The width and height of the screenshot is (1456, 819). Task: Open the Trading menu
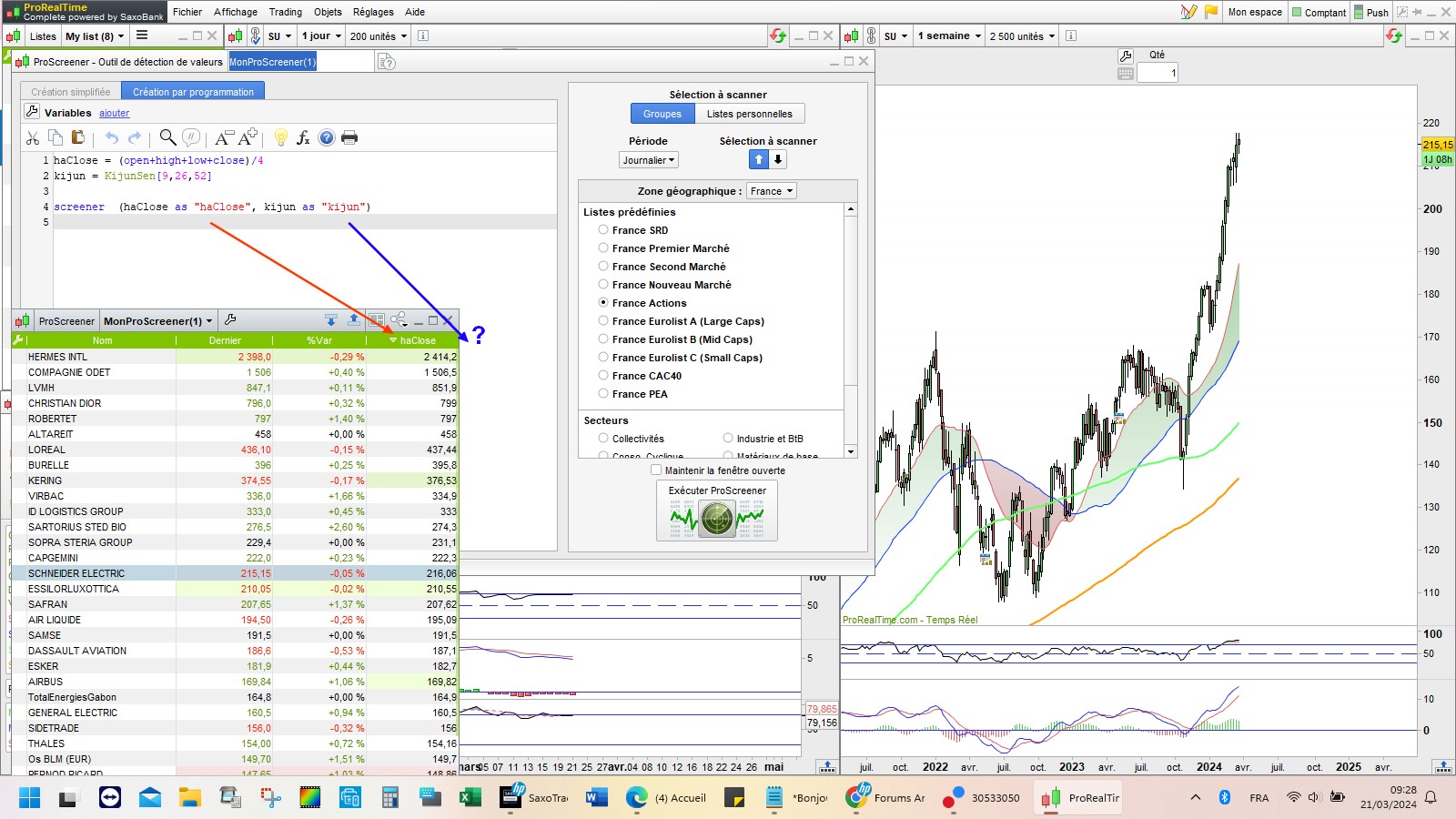pyautogui.click(x=285, y=12)
